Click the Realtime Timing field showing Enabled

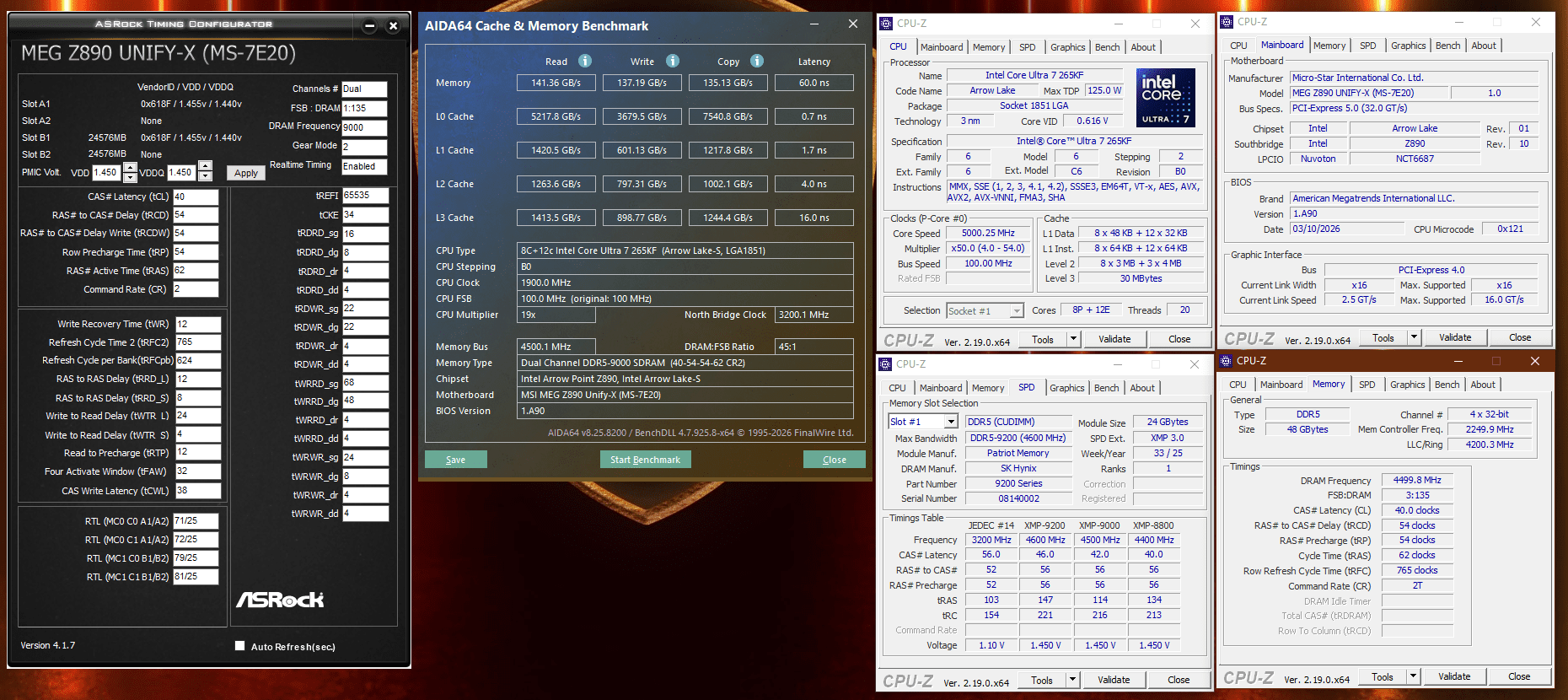[364, 166]
